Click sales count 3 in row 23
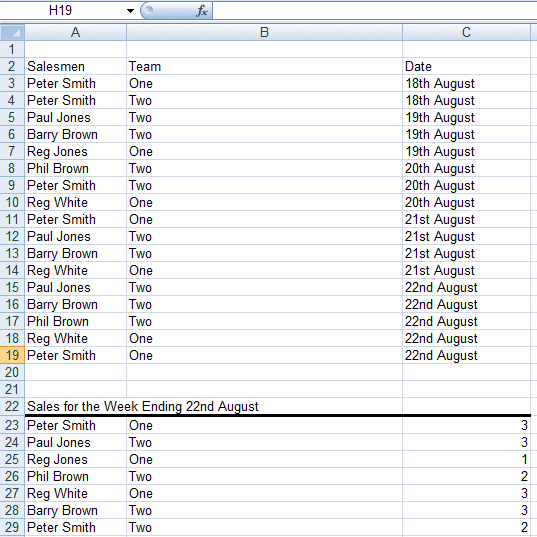This screenshot has width=537, height=537. click(466, 425)
